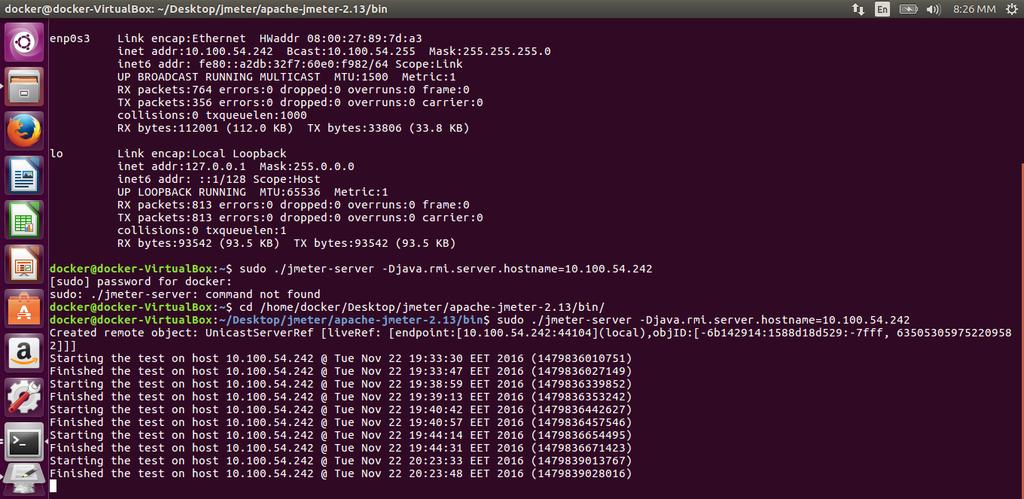Open the sound volume indicator menu
This screenshot has height=499, width=1024.
[x=933, y=9]
